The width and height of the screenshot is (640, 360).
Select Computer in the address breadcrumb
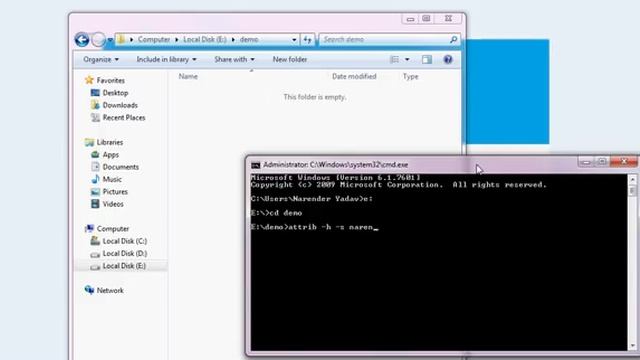154,39
